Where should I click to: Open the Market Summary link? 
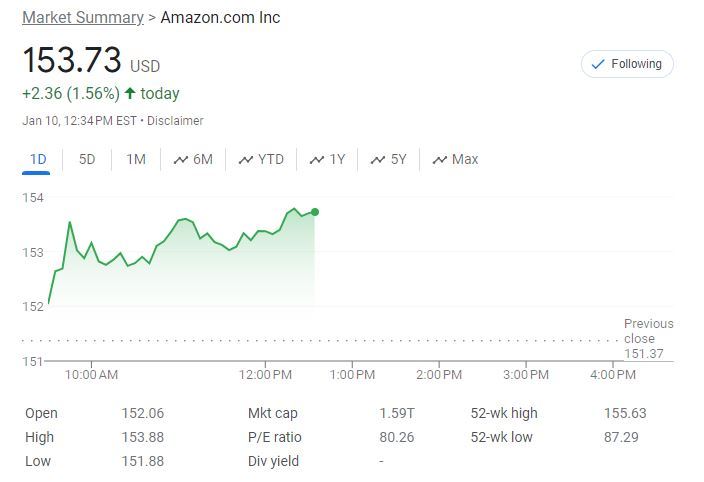82,18
